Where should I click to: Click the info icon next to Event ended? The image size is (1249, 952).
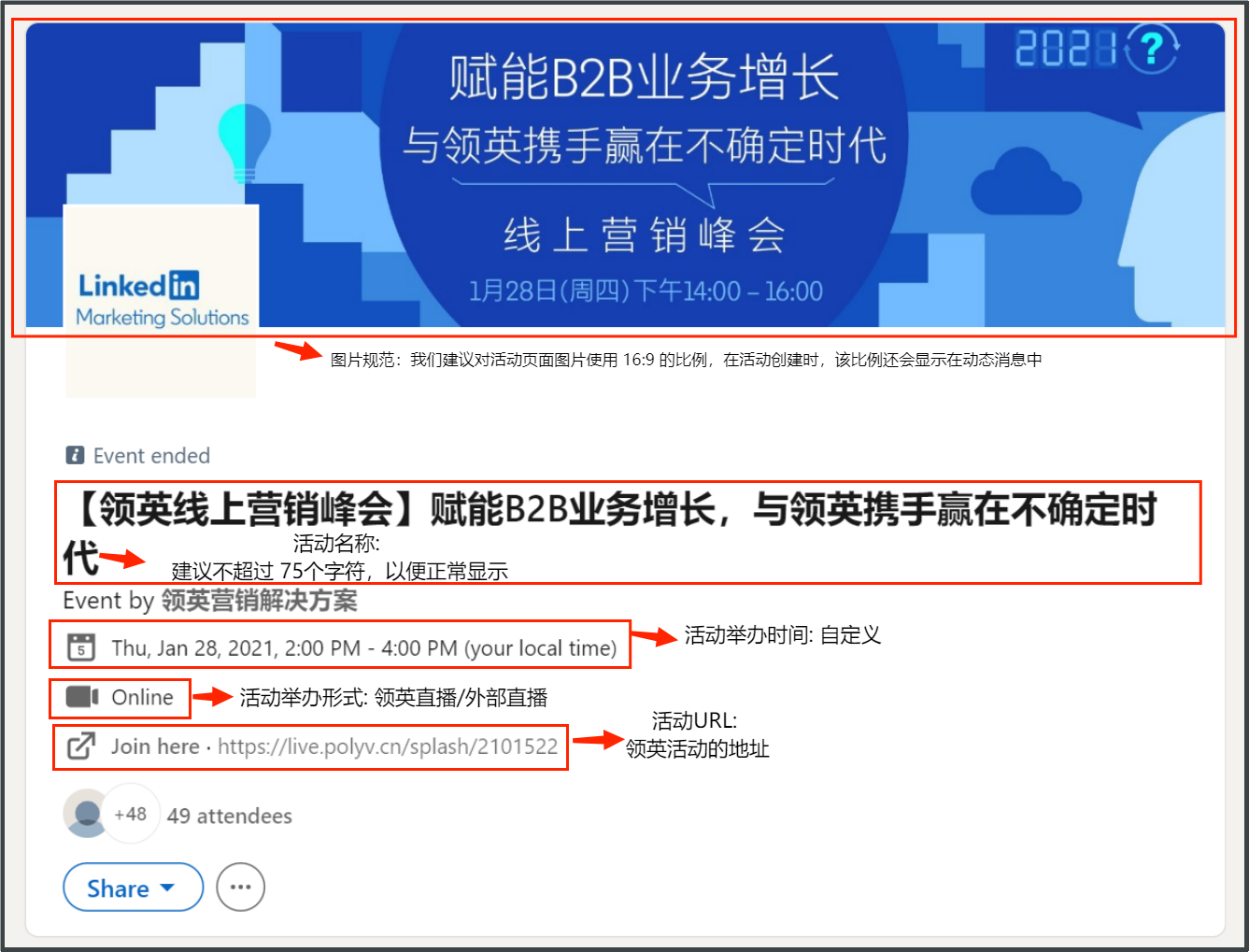pos(75,455)
